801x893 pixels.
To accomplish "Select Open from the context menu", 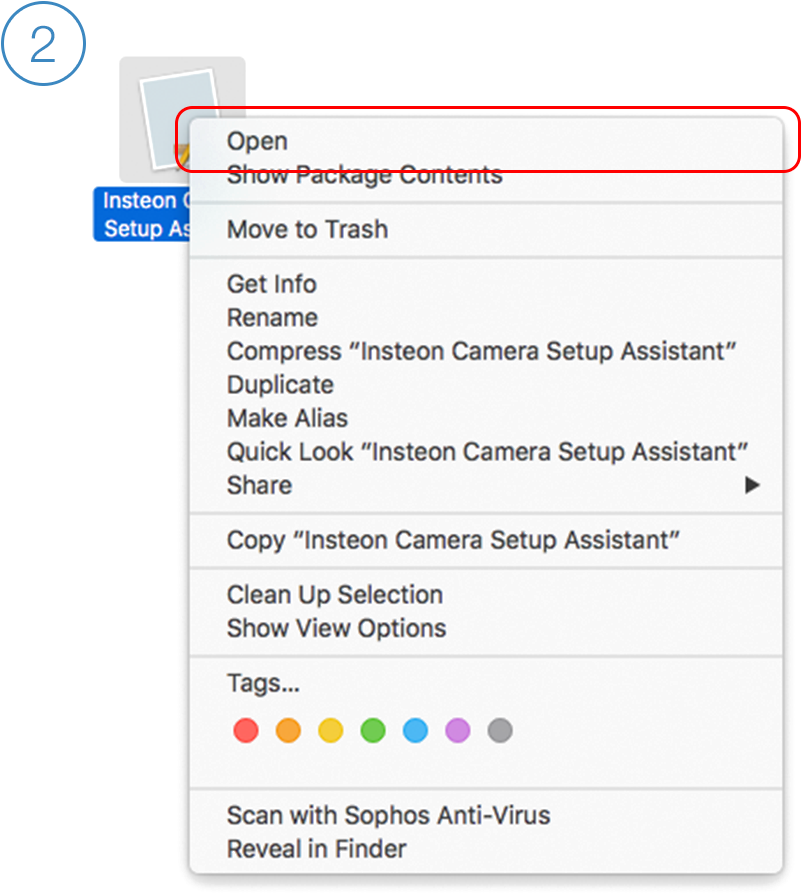I will point(258,141).
